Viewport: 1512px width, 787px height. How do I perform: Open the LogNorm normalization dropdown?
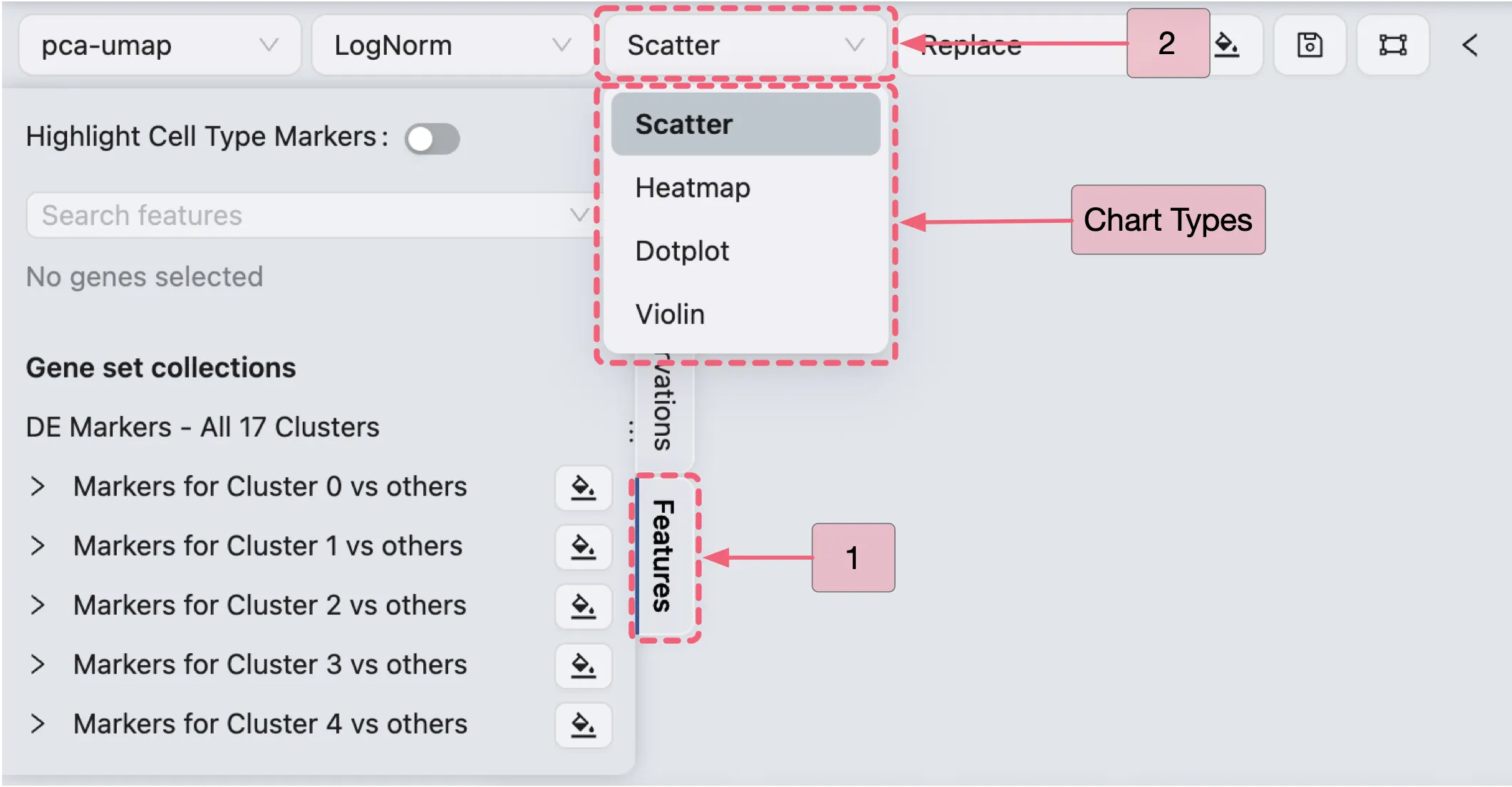coord(451,45)
